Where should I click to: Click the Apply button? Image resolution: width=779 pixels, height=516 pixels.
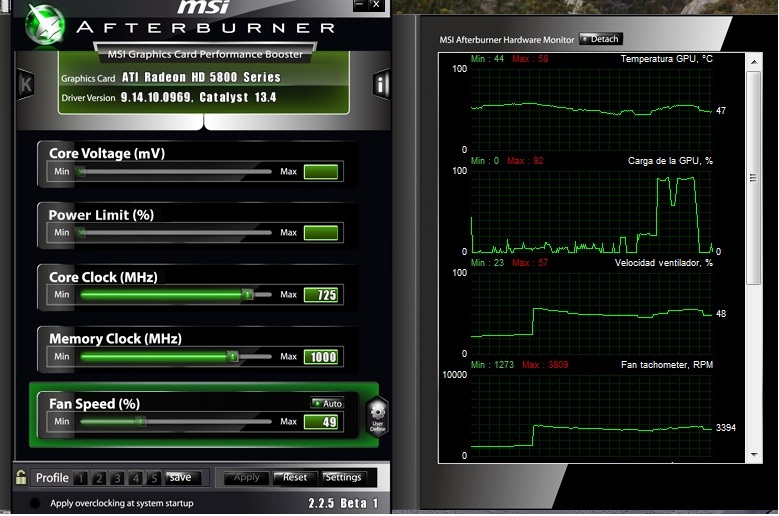[x=246, y=477]
